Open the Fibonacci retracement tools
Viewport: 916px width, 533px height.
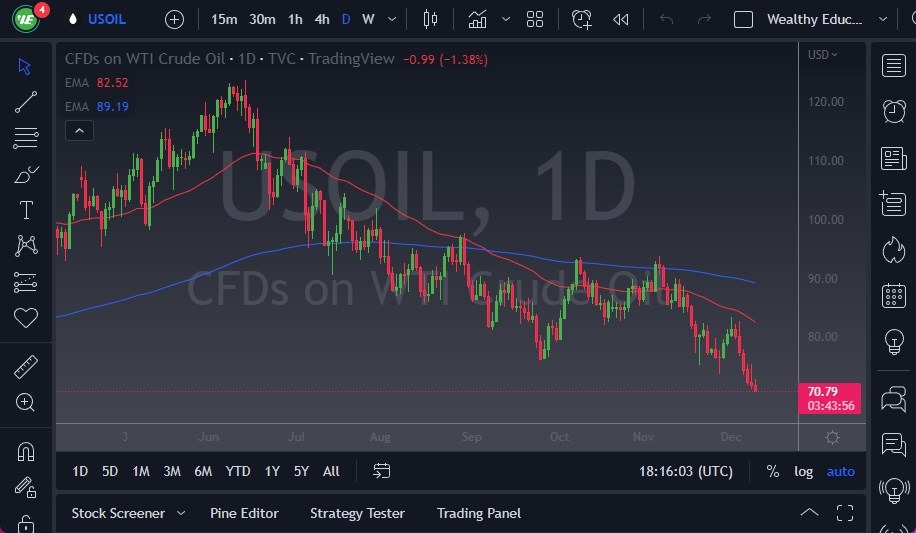pyautogui.click(x=26, y=138)
